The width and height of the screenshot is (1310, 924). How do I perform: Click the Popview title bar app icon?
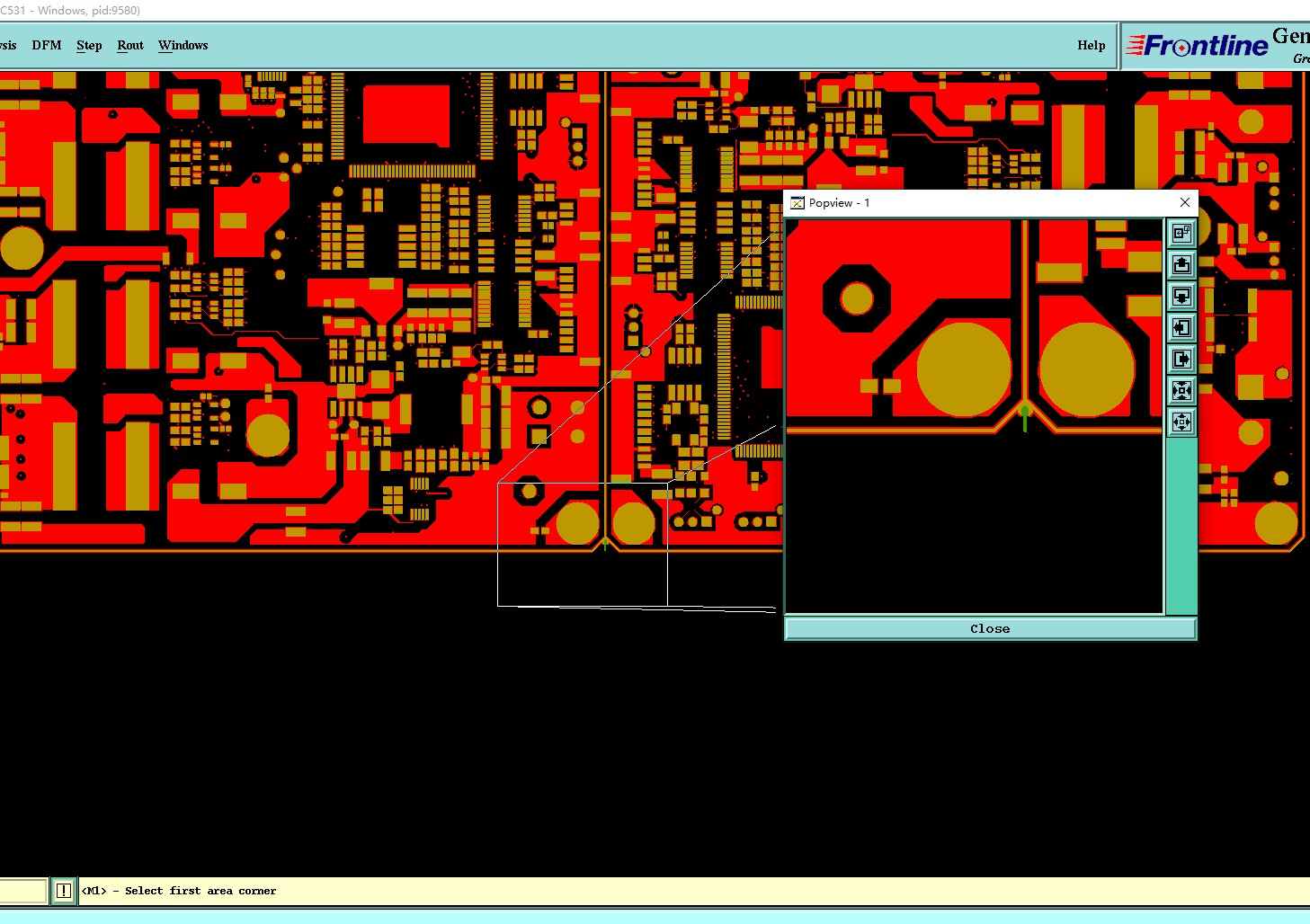coord(797,203)
